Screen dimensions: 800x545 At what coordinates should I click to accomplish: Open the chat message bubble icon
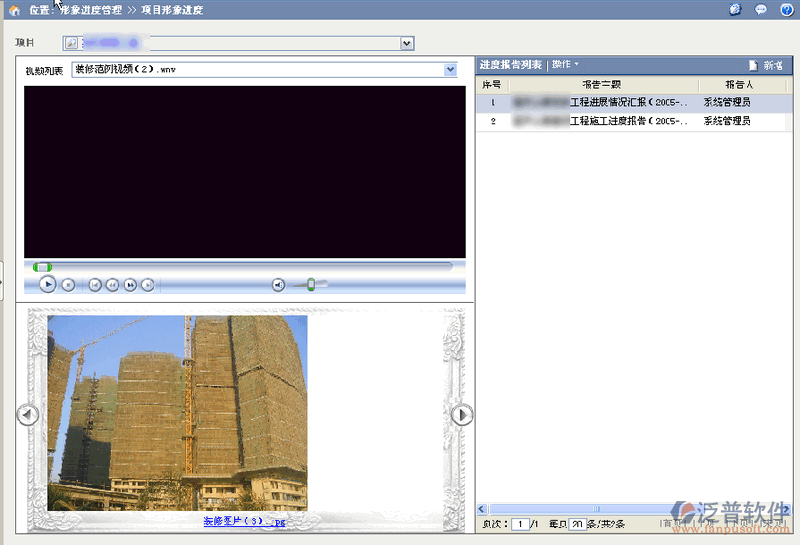coord(761,9)
